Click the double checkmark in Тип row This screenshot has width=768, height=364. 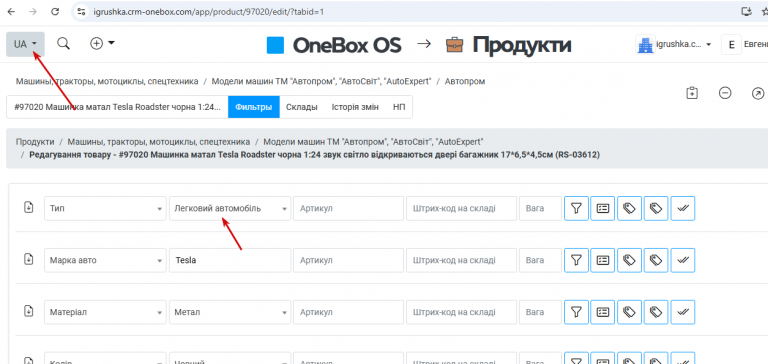point(683,208)
